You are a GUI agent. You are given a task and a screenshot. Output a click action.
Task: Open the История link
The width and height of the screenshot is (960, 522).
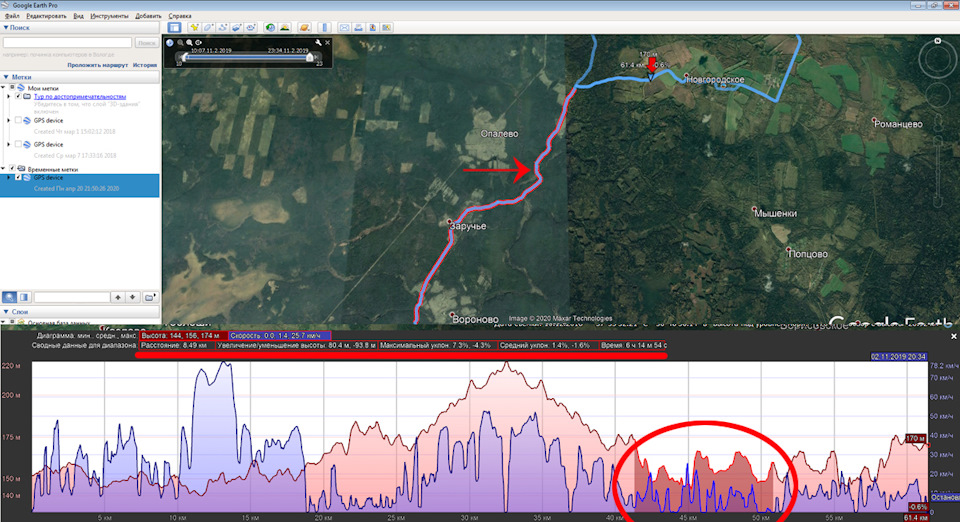coord(145,65)
